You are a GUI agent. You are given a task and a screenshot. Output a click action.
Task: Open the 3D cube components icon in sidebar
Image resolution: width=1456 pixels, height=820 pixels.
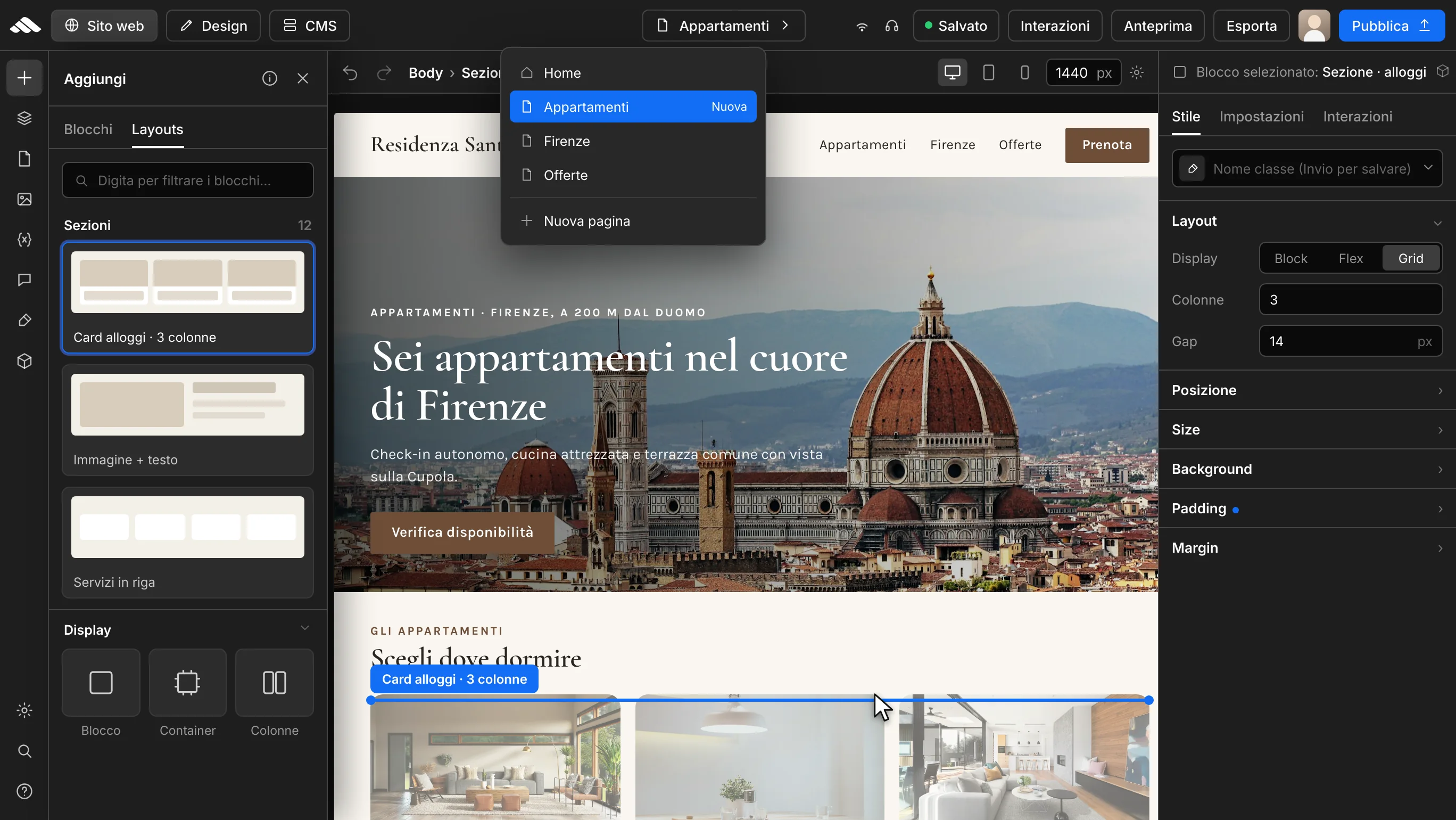(x=24, y=361)
